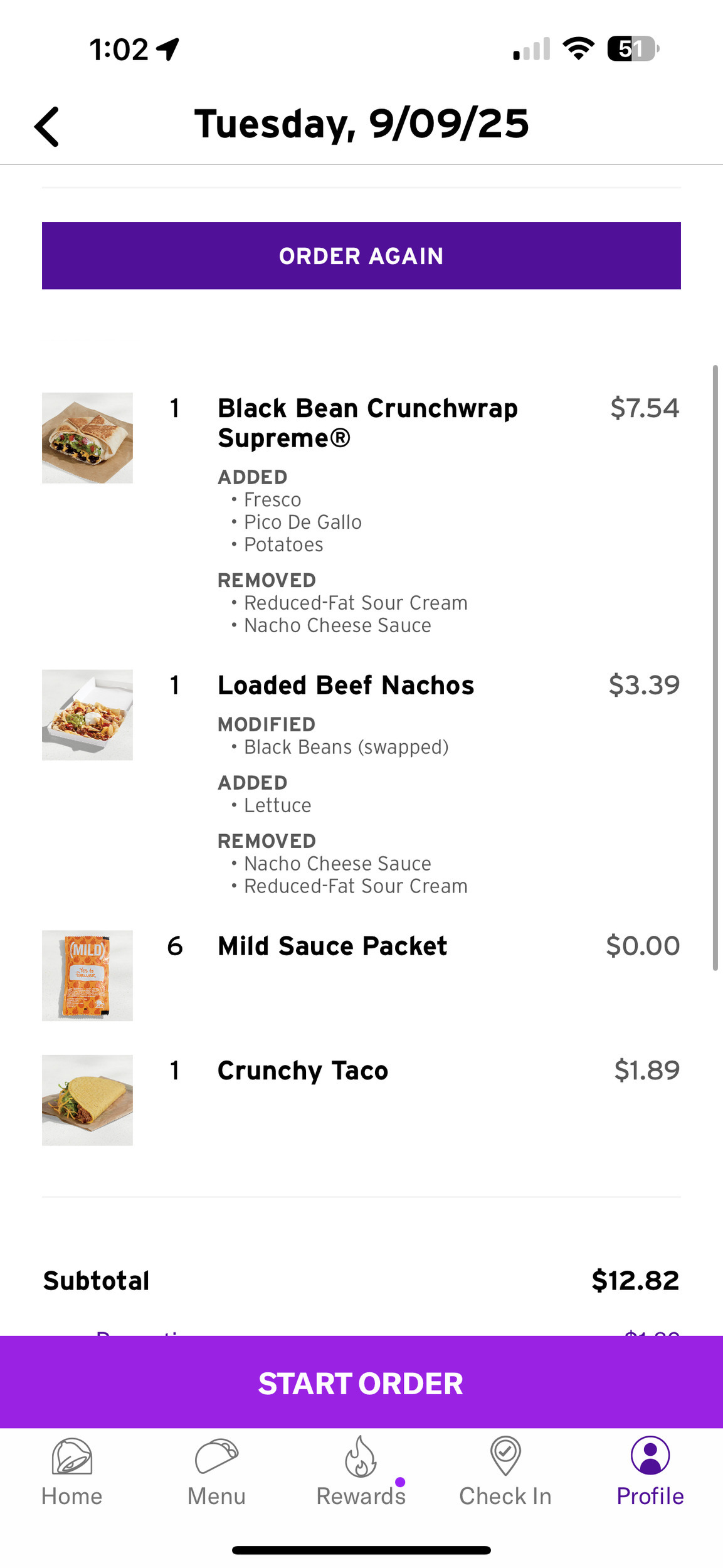Tap the back arrow icon
This screenshot has height=1568, width=723.
(x=47, y=126)
